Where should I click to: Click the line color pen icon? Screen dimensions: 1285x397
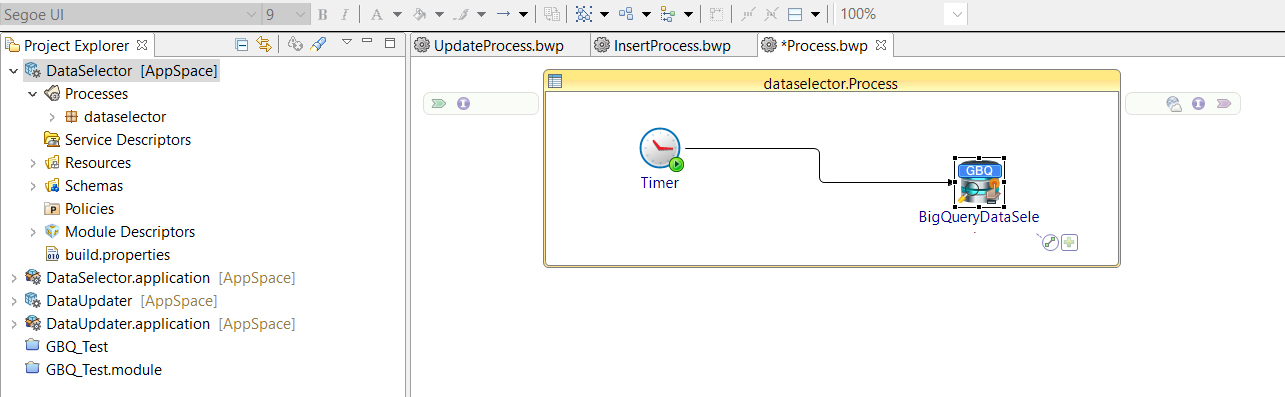pyautogui.click(x=461, y=14)
